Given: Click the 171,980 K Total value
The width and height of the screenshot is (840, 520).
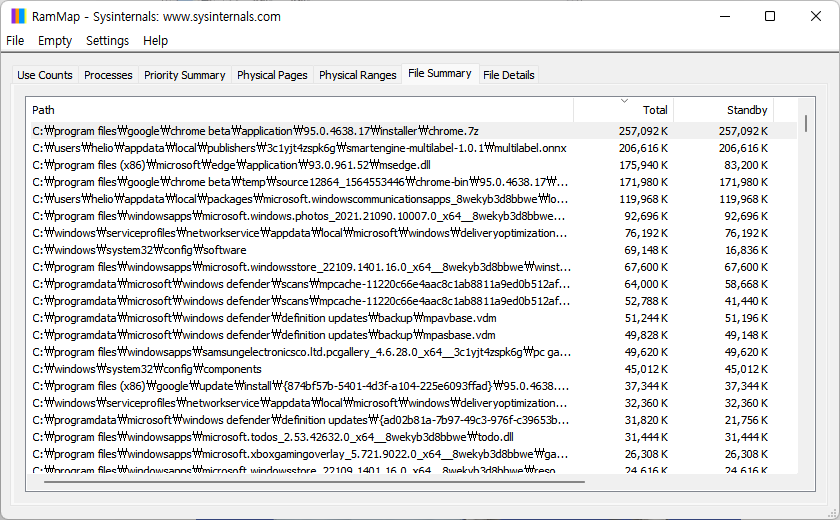Looking at the screenshot, I should point(643,182).
